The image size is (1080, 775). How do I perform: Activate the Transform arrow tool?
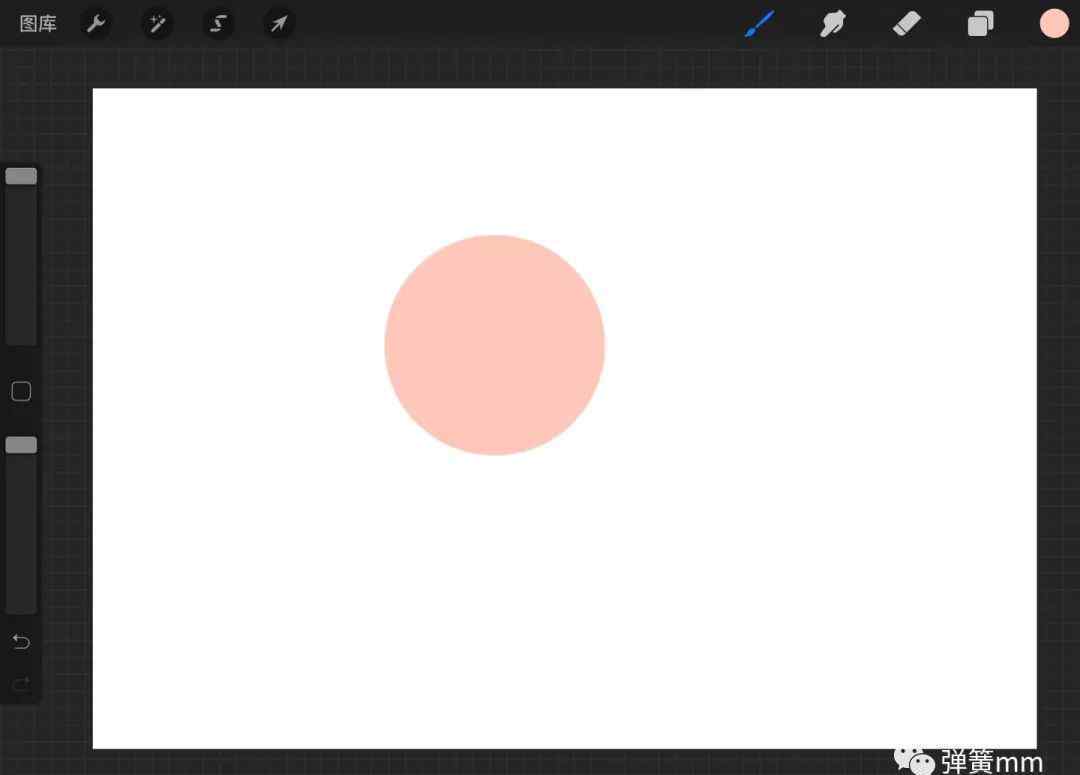point(279,24)
